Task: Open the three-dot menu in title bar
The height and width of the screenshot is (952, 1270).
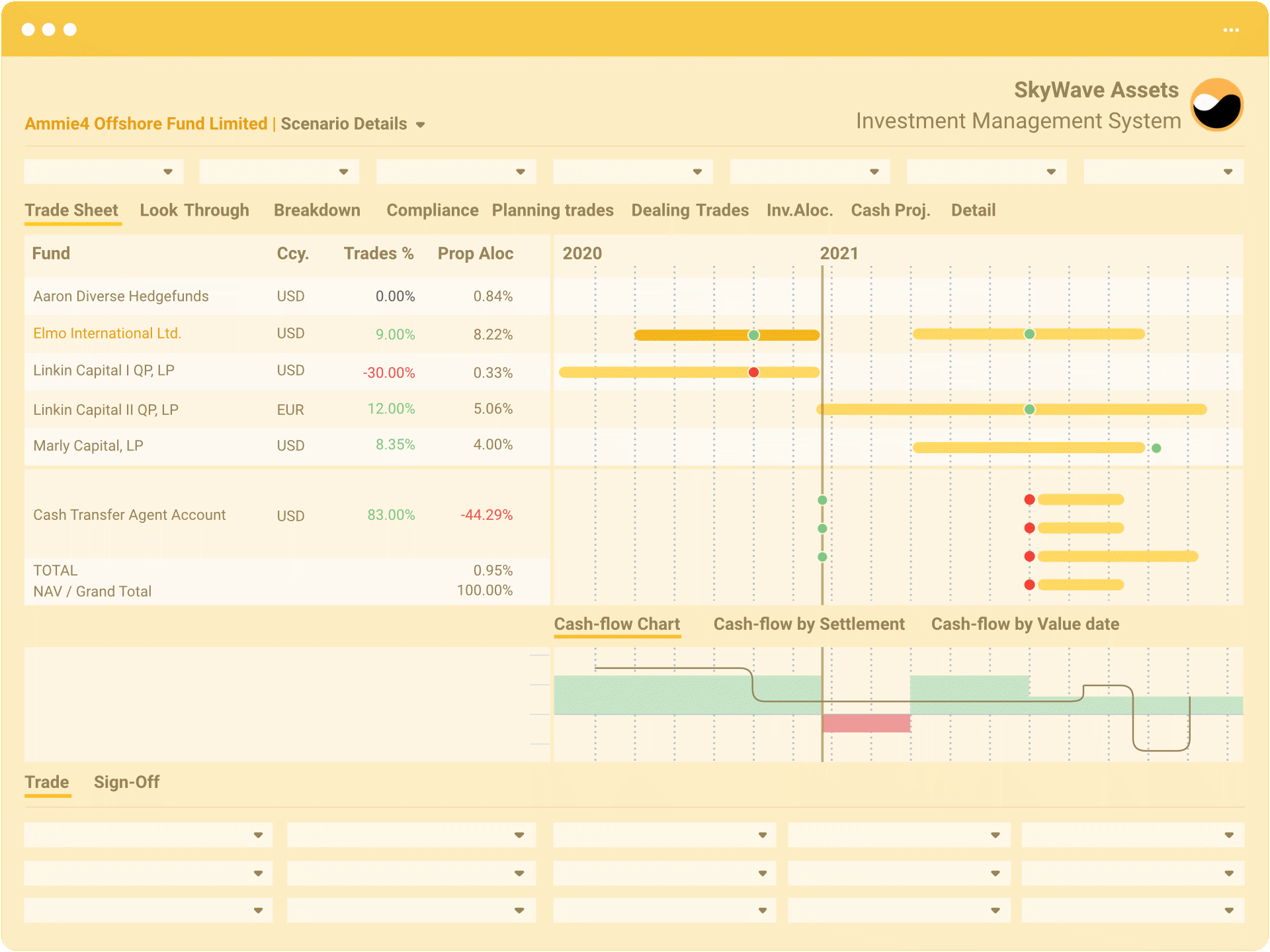Action: [1230, 30]
